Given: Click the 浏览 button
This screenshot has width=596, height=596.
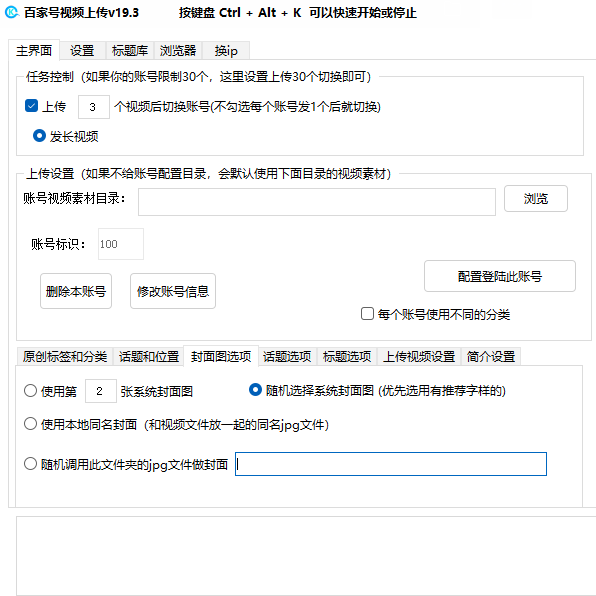Looking at the screenshot, I should point(536,198).
